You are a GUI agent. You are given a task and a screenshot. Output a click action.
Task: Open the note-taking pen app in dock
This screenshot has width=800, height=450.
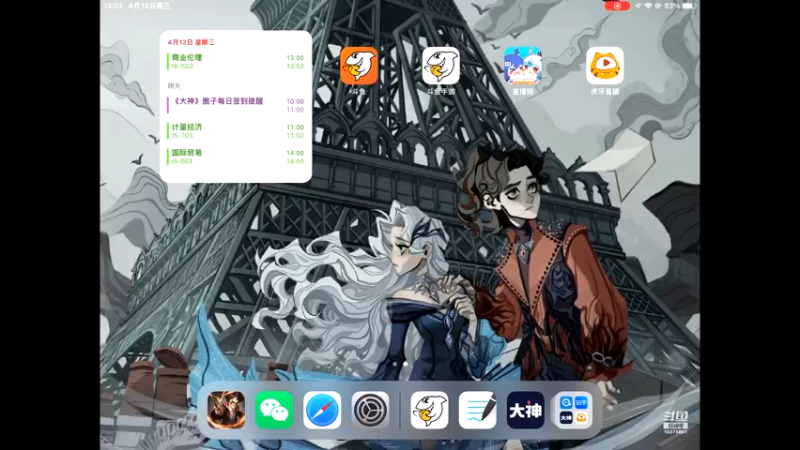(x=478, y=410)
